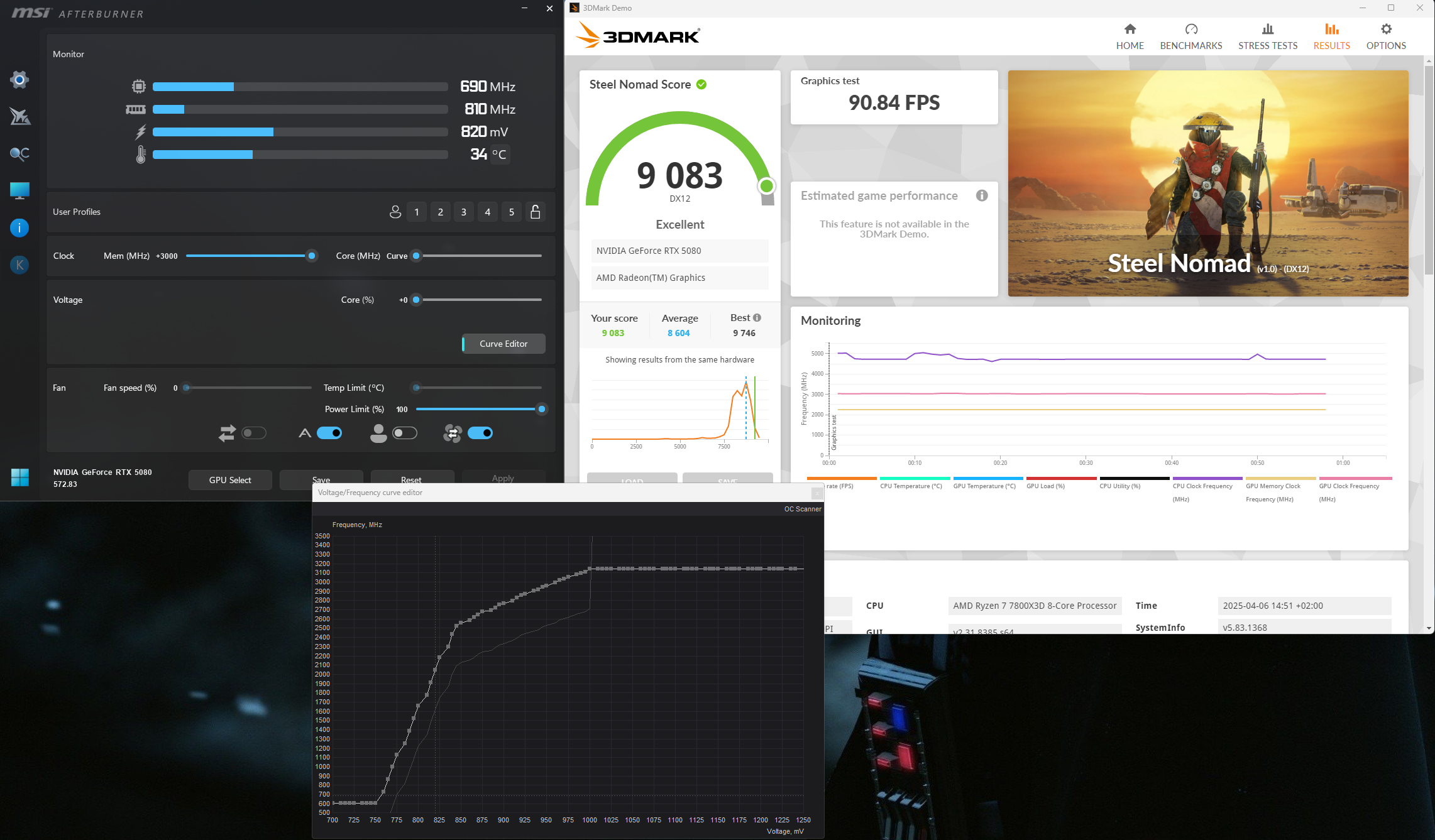
Task: Click the profile lock icon
Action: (535, 212)
